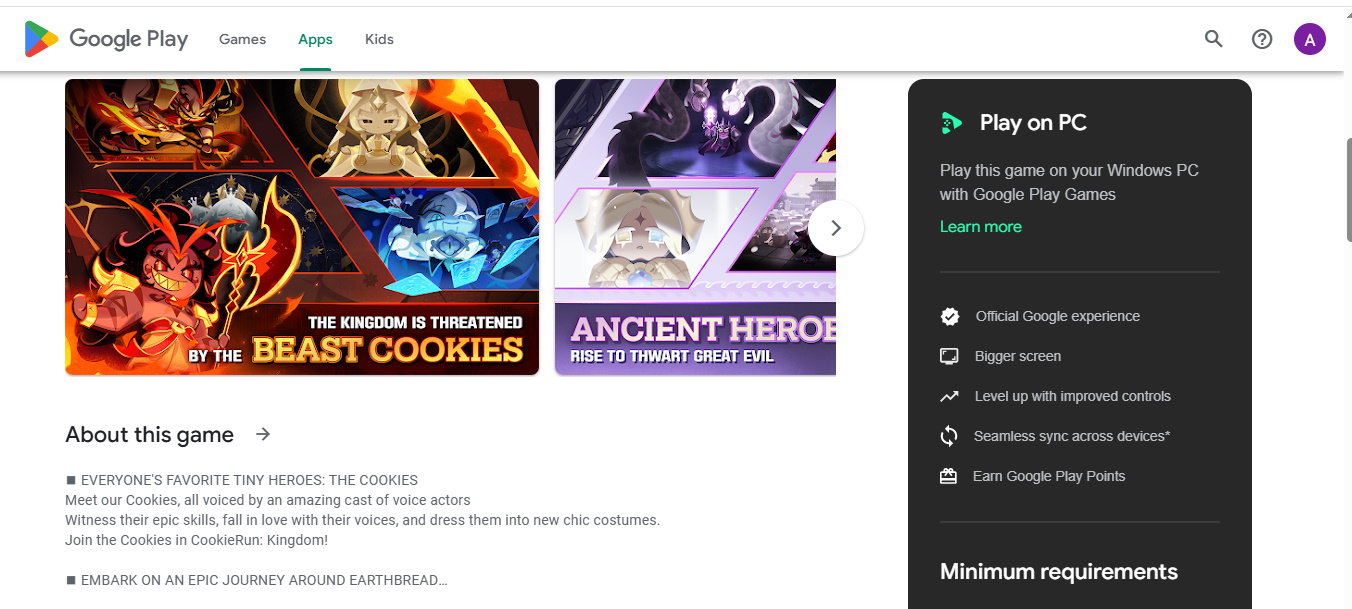Click the page vertical scrollbar thumb

point(1348,190)
